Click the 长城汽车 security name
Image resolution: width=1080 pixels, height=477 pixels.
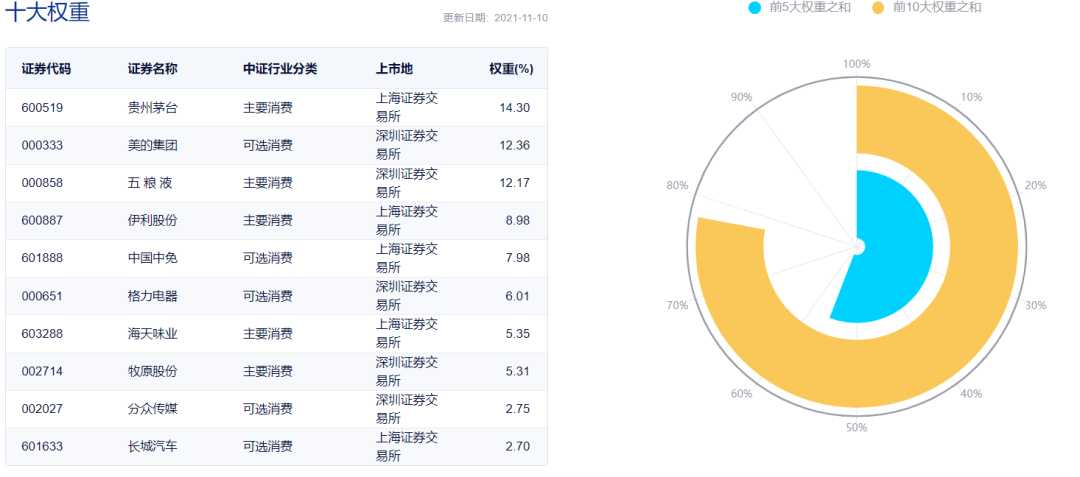[x=153, y=447]
